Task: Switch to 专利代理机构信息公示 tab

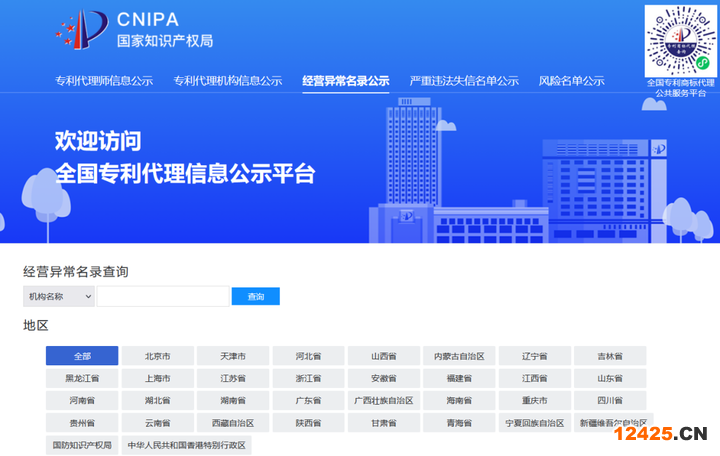Action: pos(228,81)
